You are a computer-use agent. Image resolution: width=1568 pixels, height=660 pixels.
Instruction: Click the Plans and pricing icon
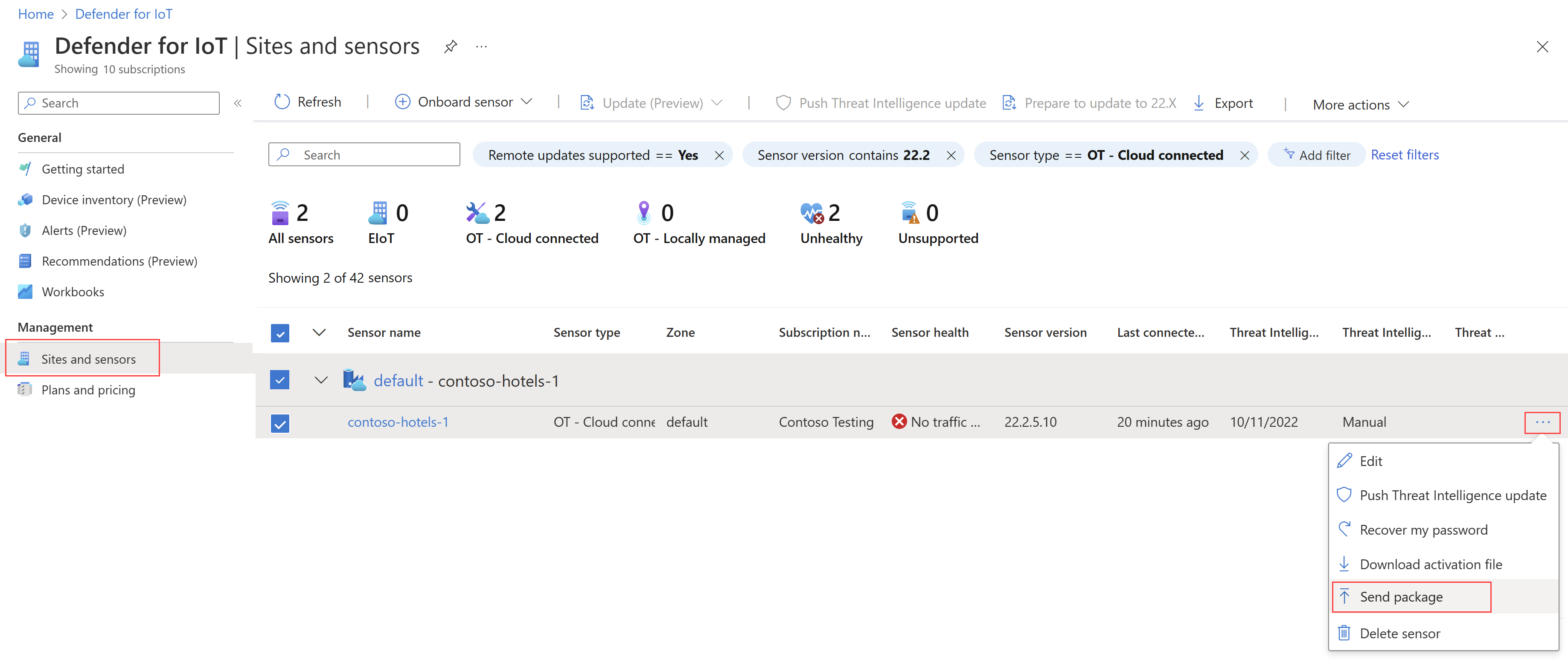pos(24,390)
